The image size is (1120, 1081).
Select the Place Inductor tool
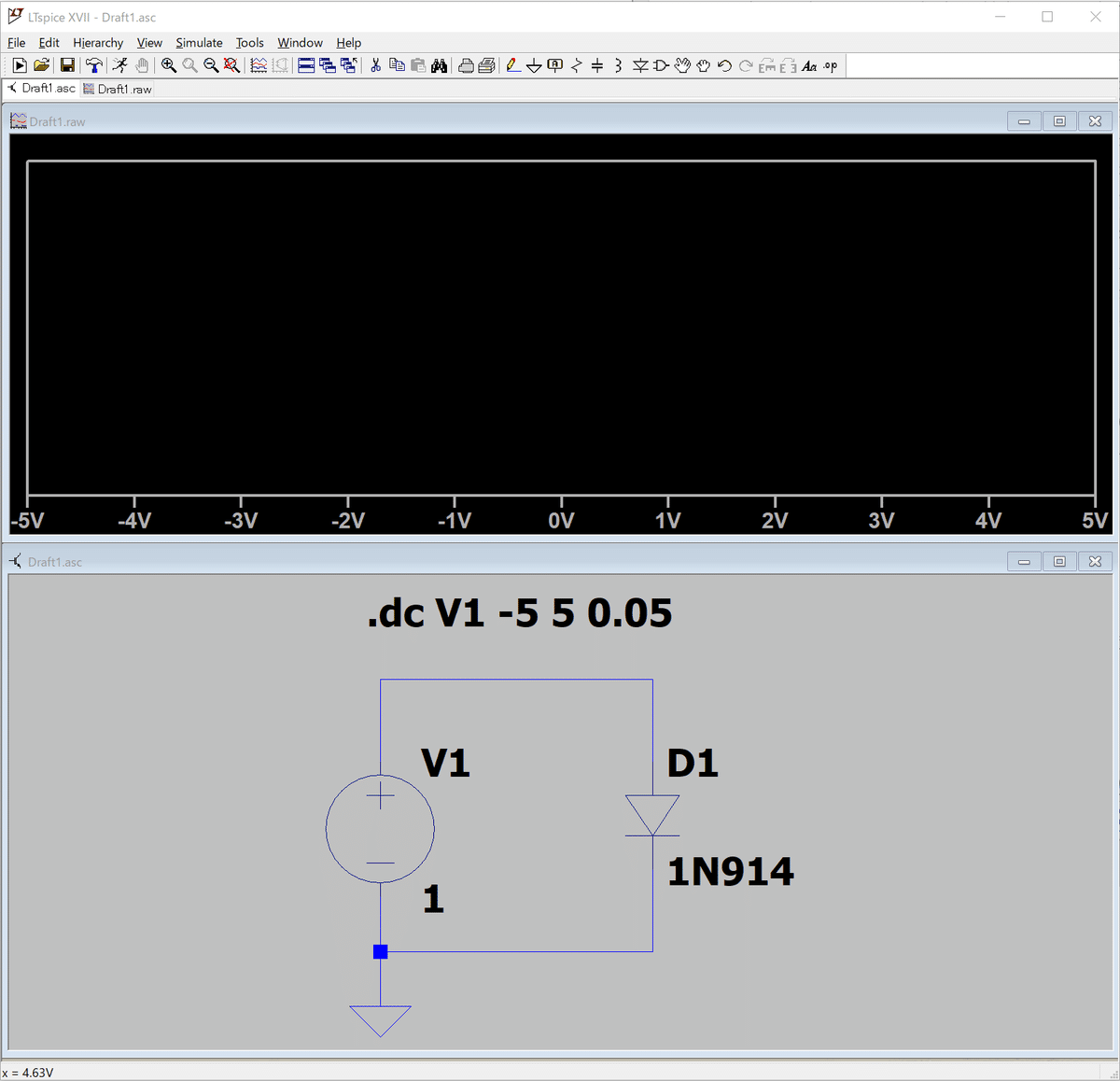[618, 65]
